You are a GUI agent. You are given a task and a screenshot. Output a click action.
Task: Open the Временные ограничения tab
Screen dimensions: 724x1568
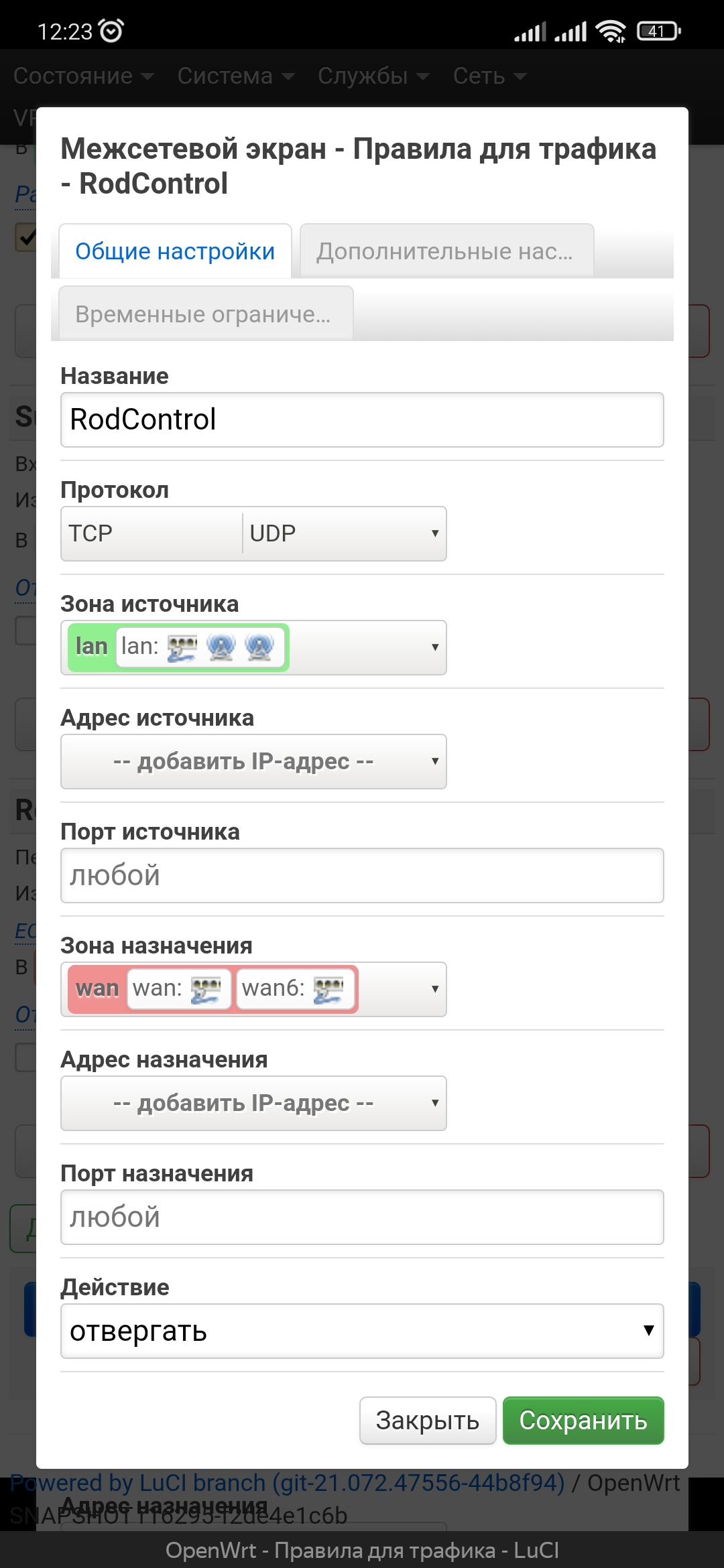(x=206, y=314)
